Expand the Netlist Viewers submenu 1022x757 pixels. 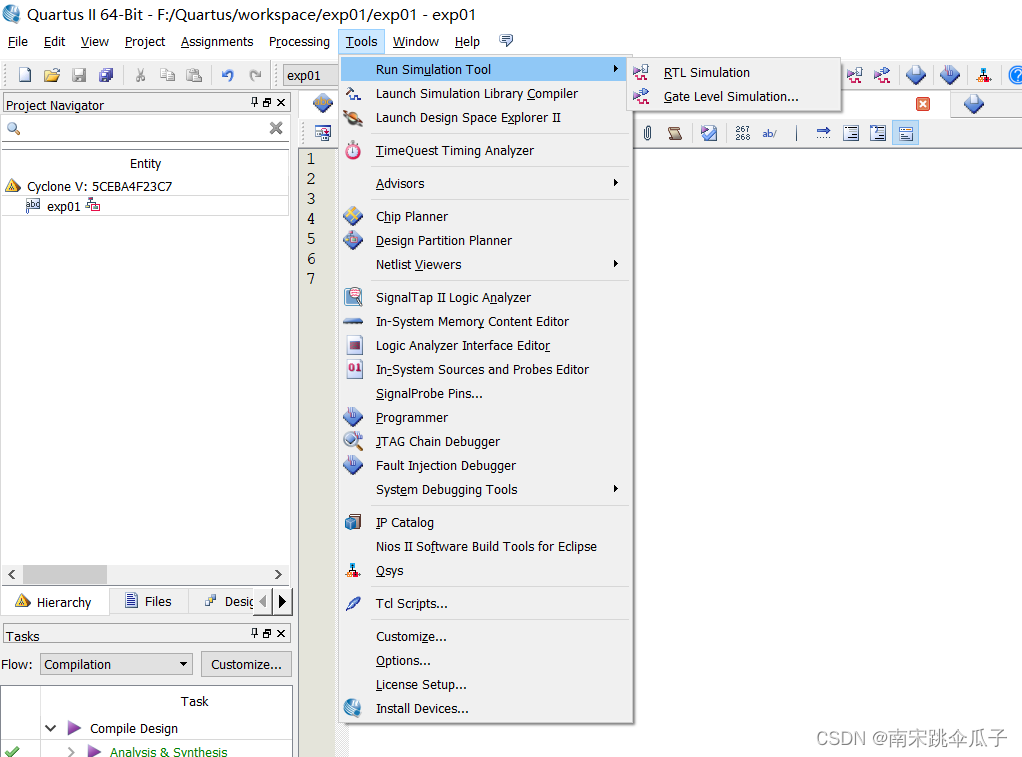tap(486, 264)
